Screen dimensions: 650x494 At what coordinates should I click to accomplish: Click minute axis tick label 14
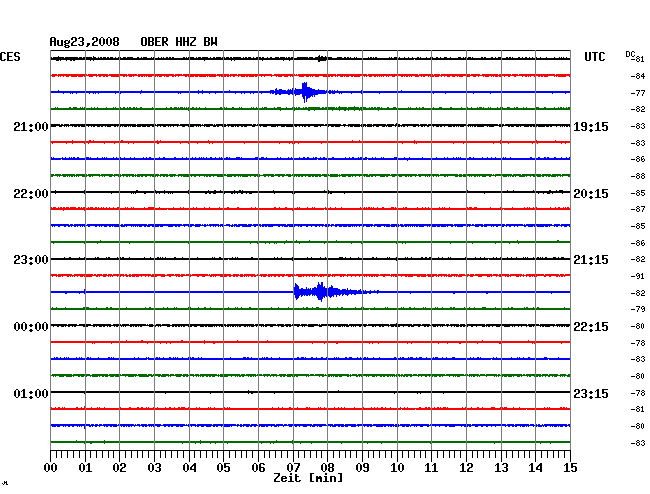536,467
